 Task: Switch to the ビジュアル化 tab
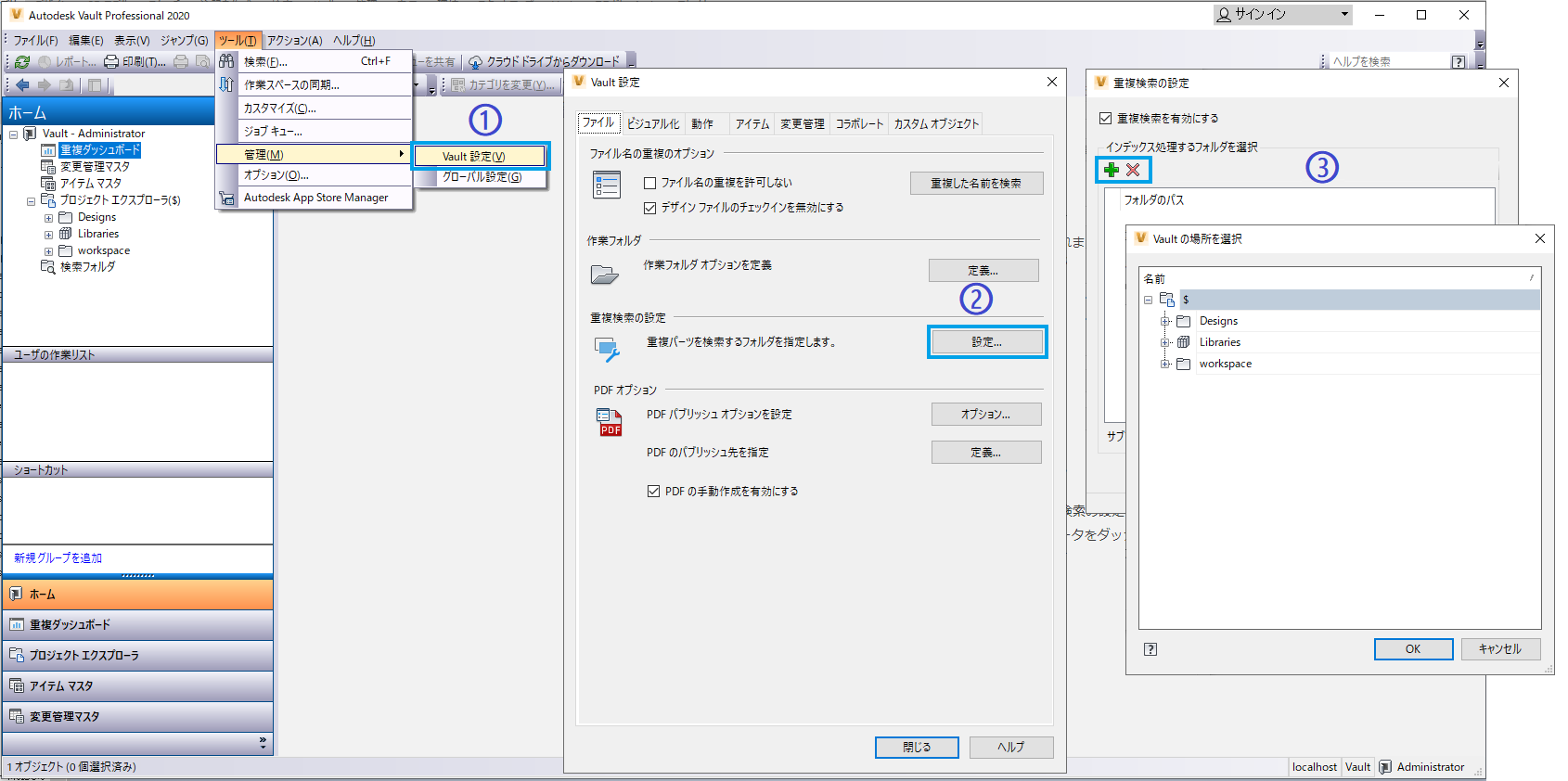tap(653, 123)
